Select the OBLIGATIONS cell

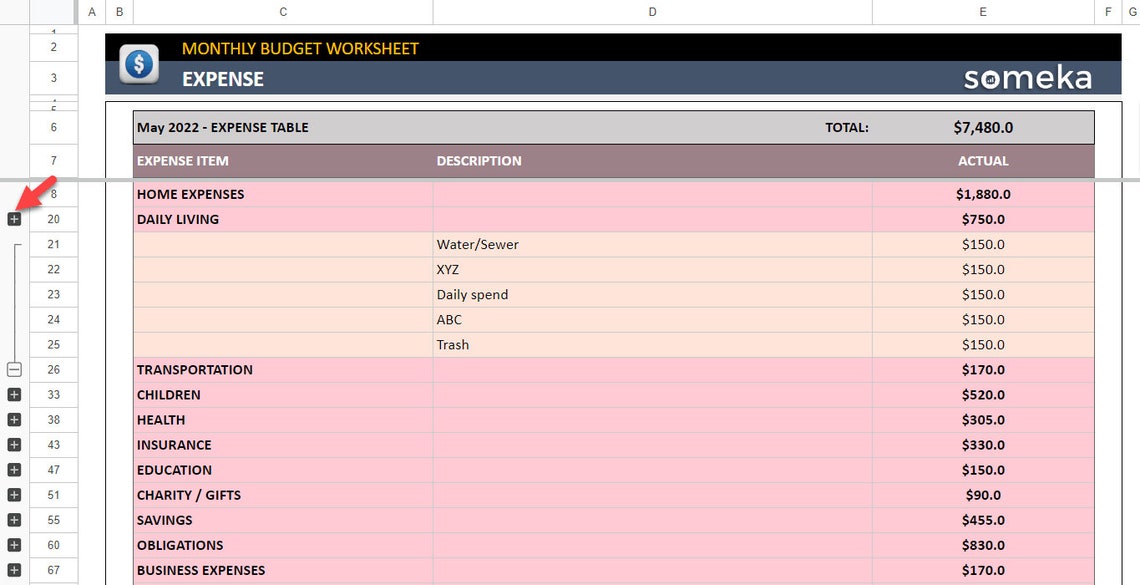[283, 545]
